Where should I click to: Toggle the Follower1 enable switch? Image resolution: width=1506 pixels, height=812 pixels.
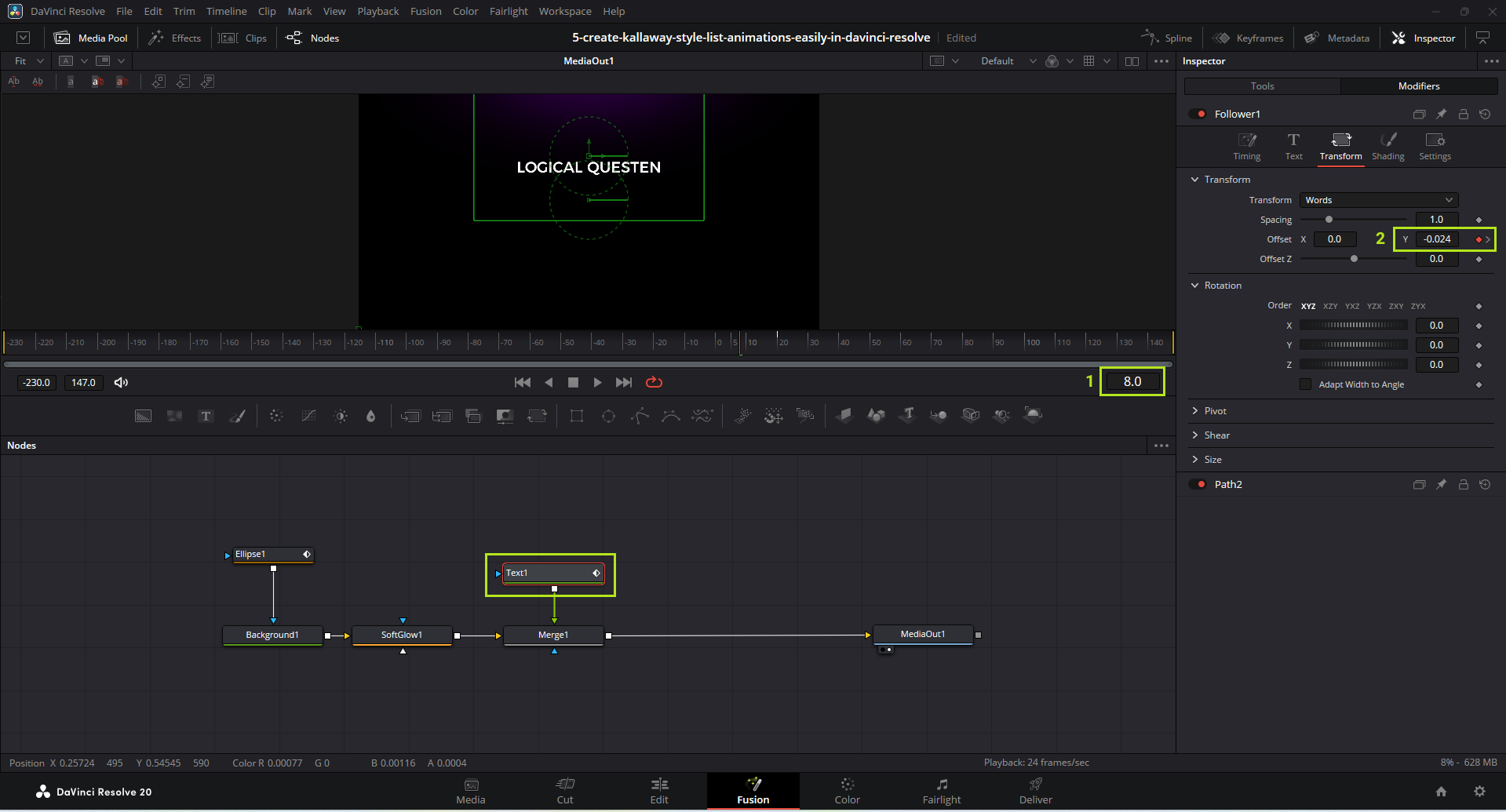point(1198,114)
